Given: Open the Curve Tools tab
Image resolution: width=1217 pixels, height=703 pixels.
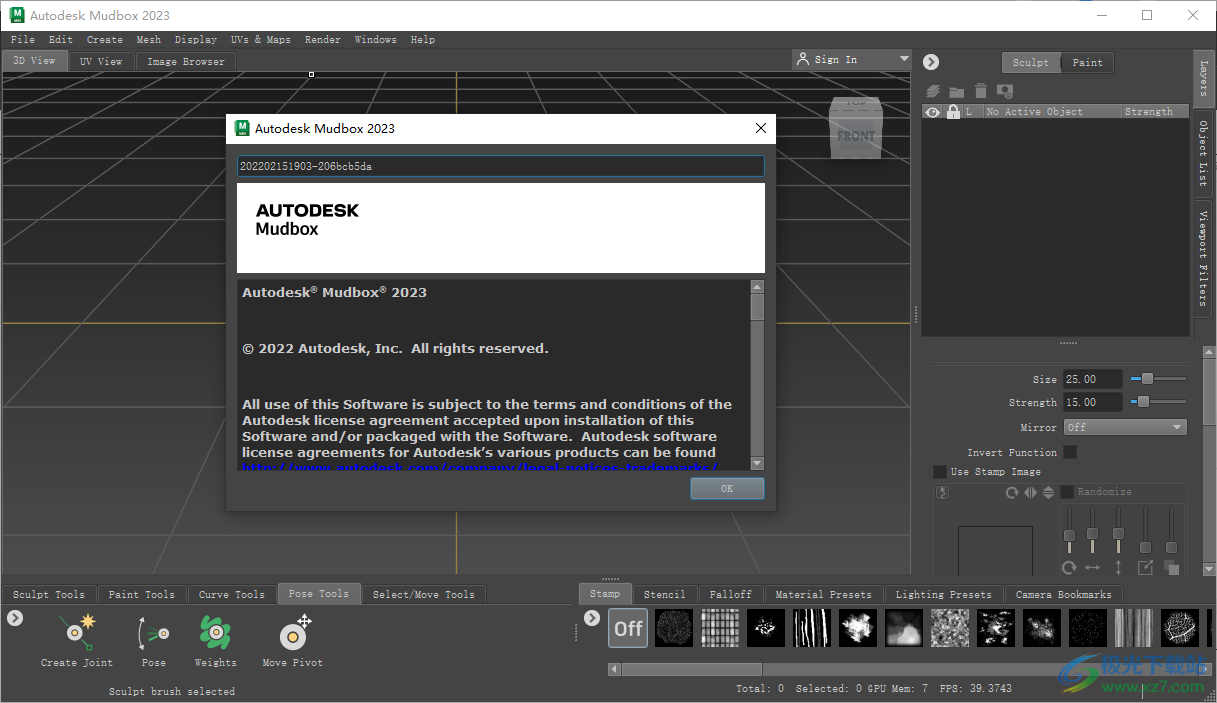Looking at the screenshot, I should (x=231, y=594).
